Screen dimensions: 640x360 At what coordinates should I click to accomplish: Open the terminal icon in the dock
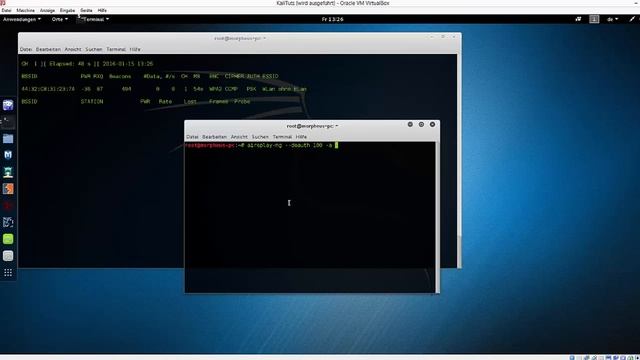[8, 122]
